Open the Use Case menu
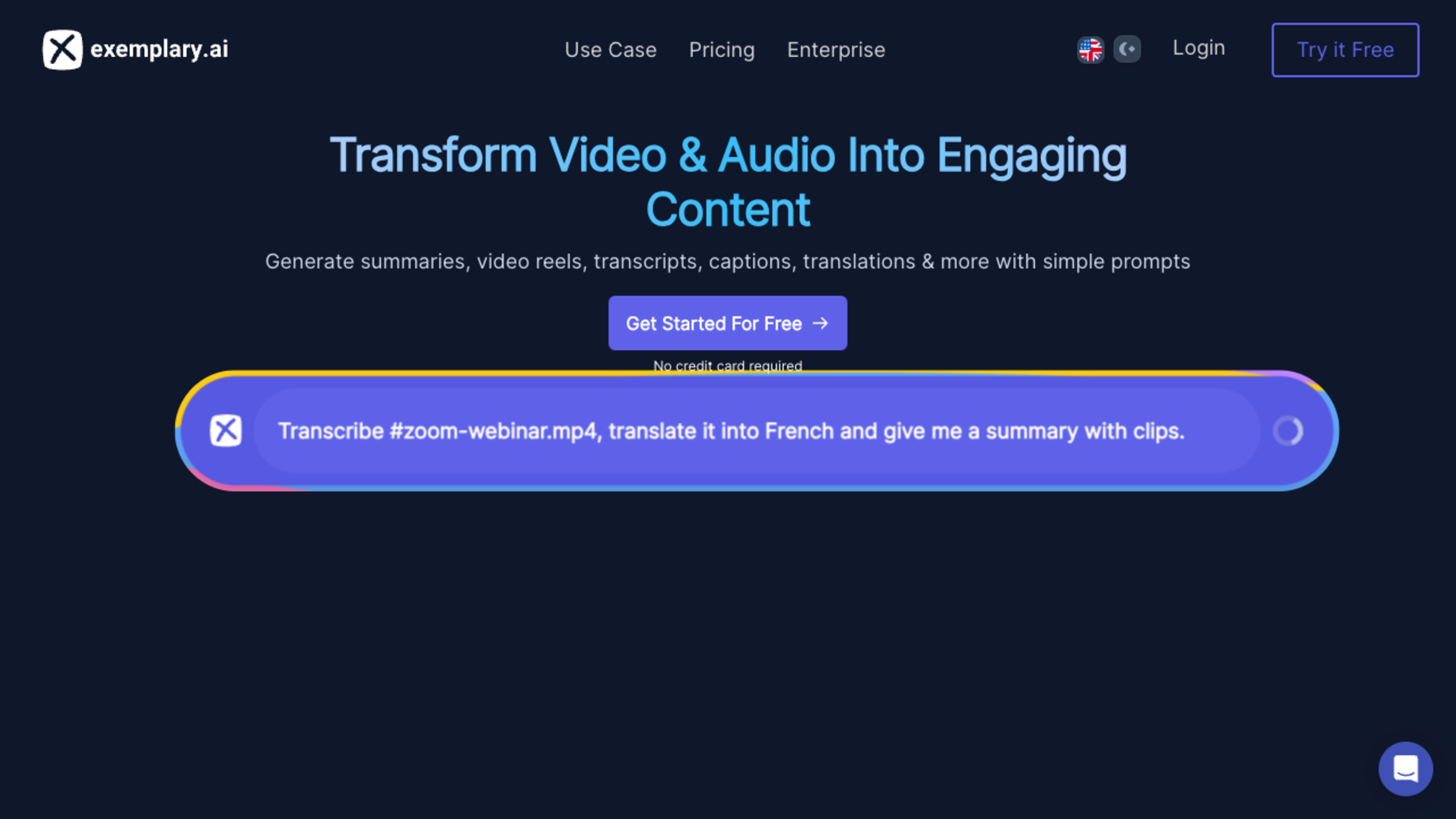Viewport: 1456px width, 819px height. tap(610, 50)
